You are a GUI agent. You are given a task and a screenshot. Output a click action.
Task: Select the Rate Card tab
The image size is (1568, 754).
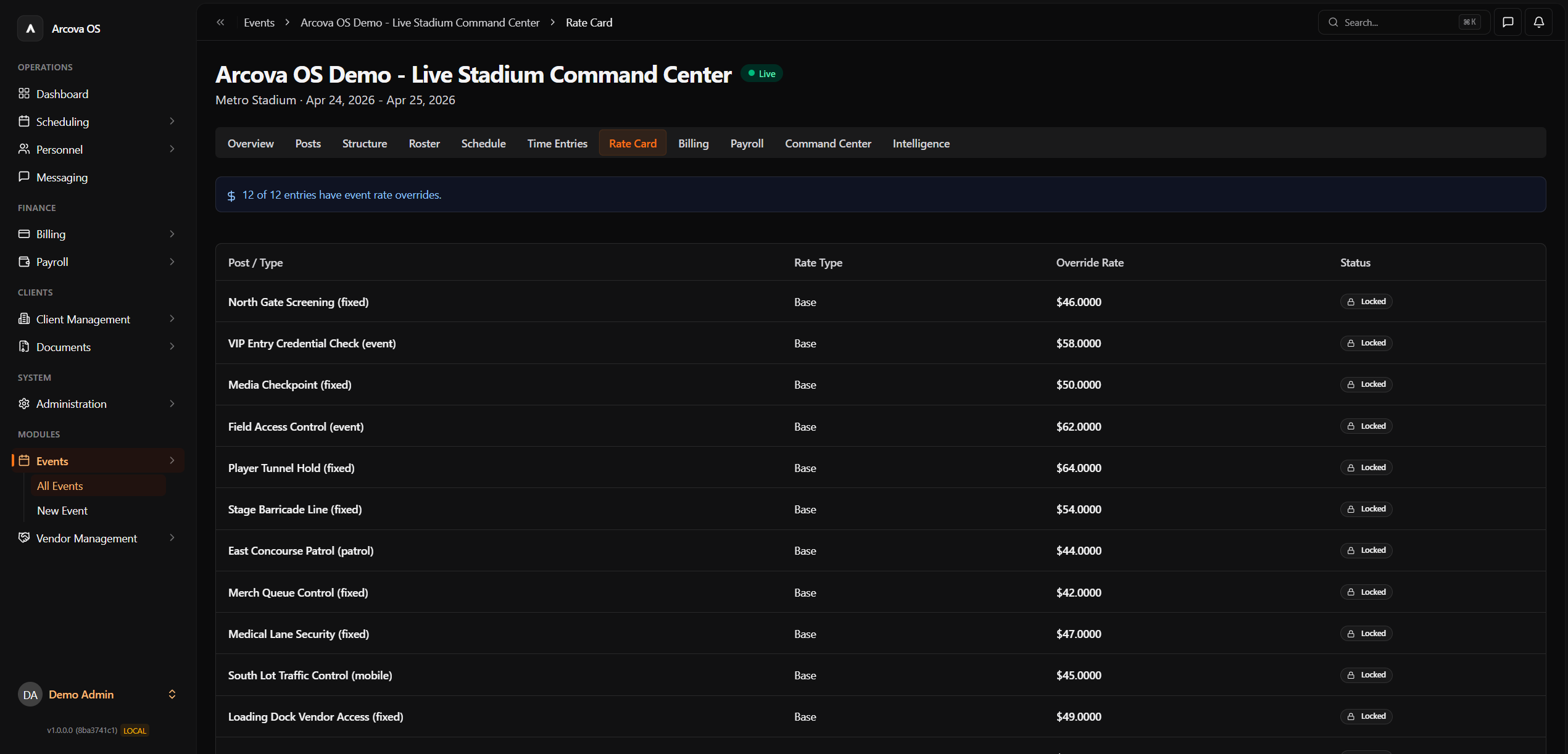pyautogui.click(x=633, y=143)
